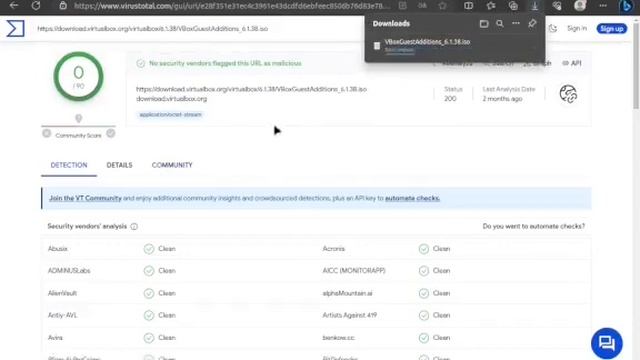Click the alphaMountain.ai vendor name
Screen dimensions: 640x360
[347, 293]
